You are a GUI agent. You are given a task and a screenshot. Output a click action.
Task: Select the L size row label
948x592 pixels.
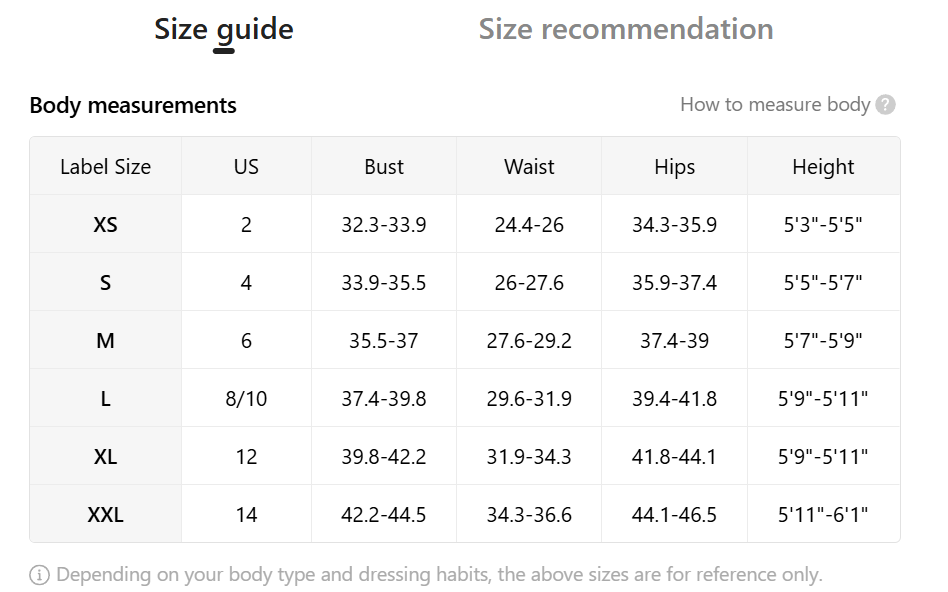pos(105,399)
